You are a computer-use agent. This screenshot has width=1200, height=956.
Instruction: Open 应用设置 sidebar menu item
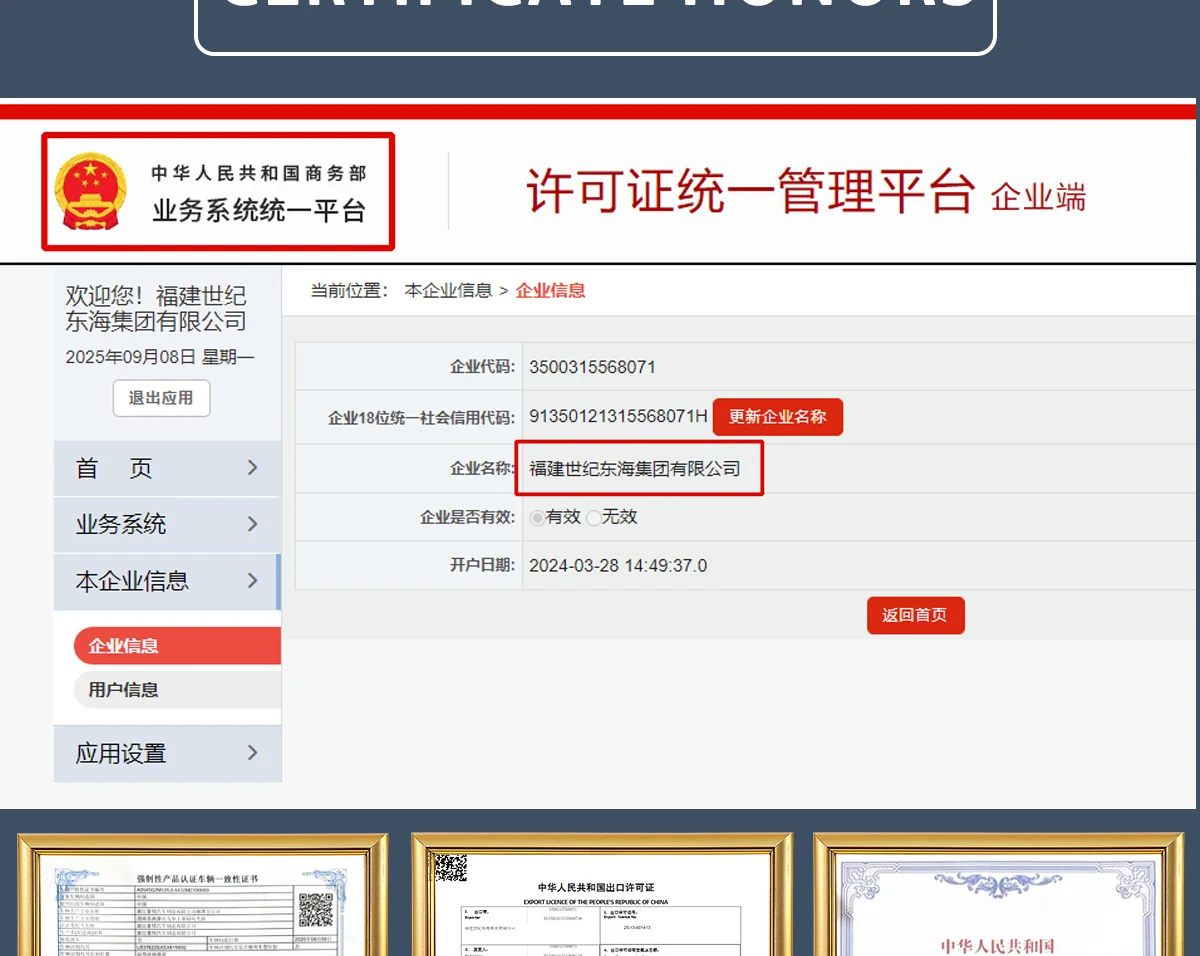click(166, 753)
